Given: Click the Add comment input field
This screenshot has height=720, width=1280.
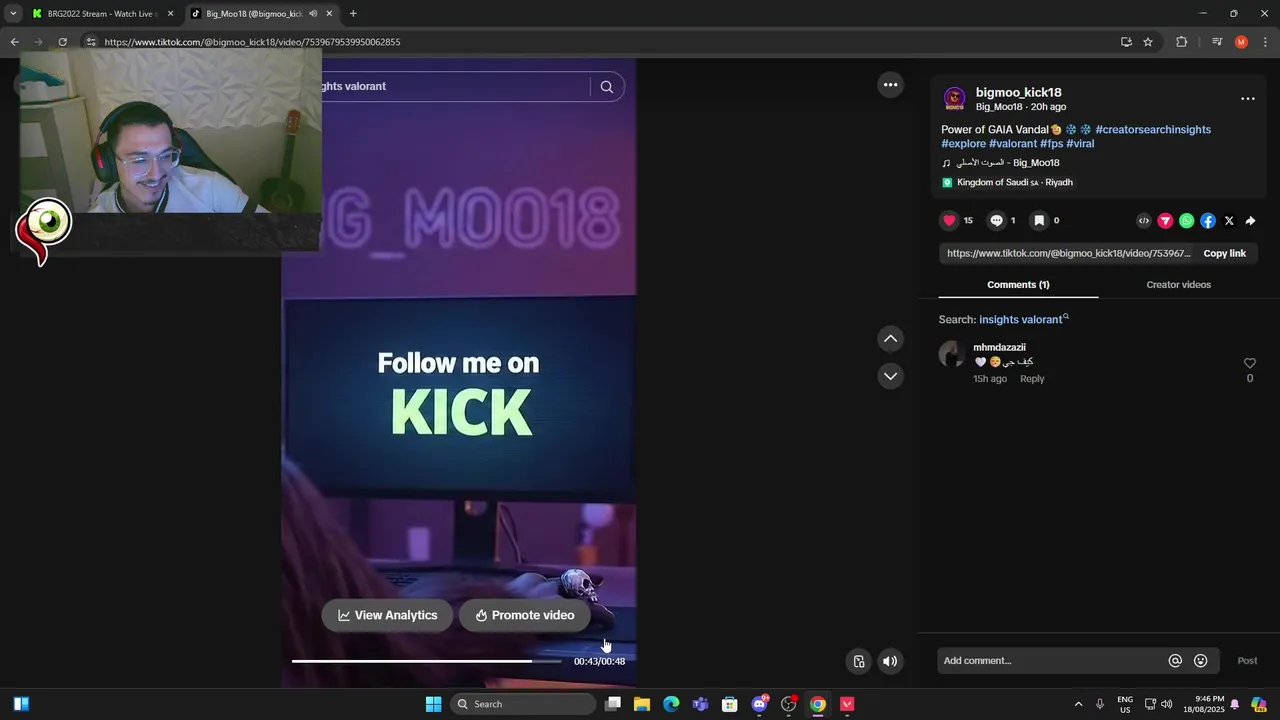Looking at the screenshot, I should [x=1052, y=661].
